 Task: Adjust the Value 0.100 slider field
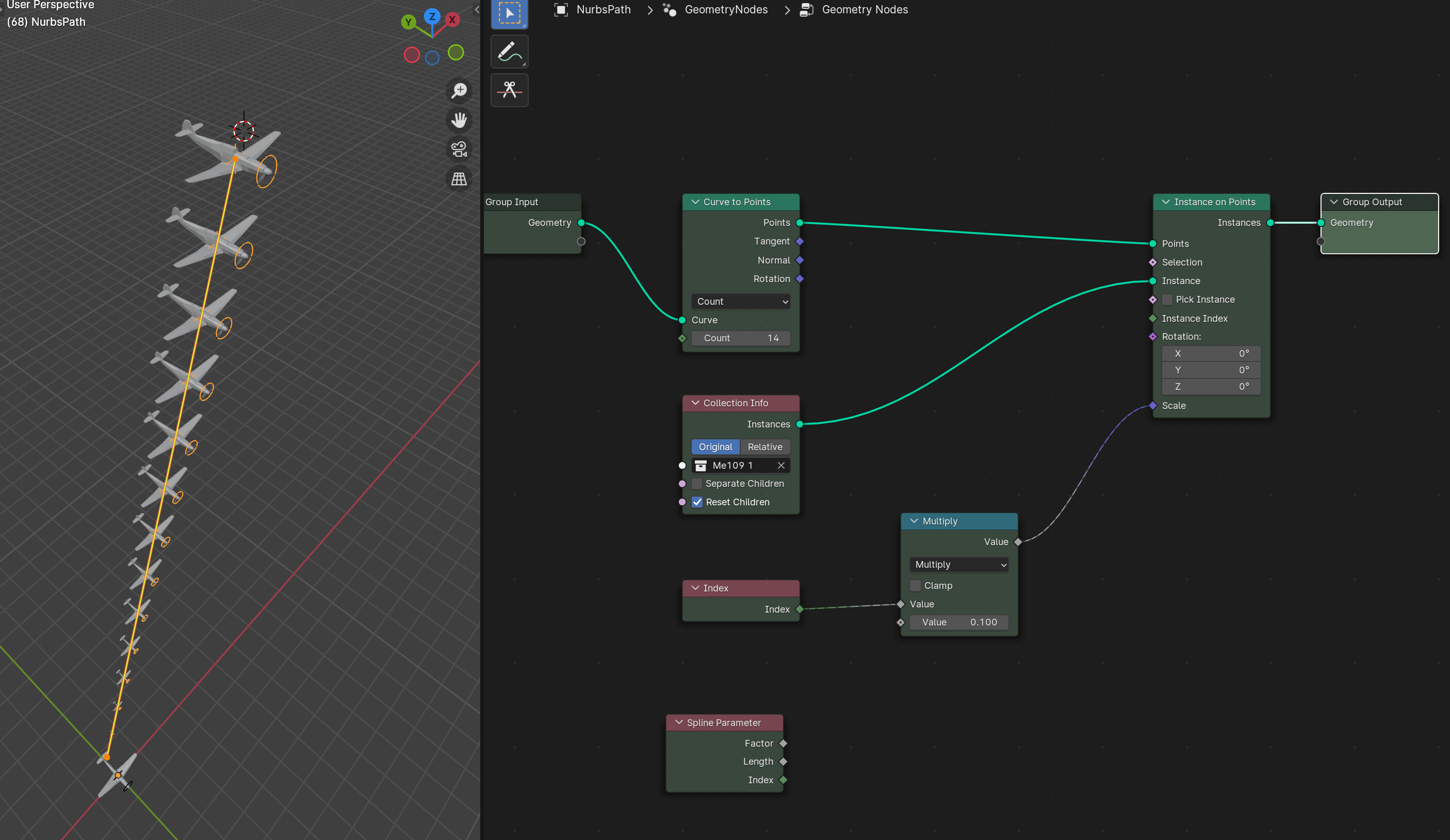(x=959, y=622)
